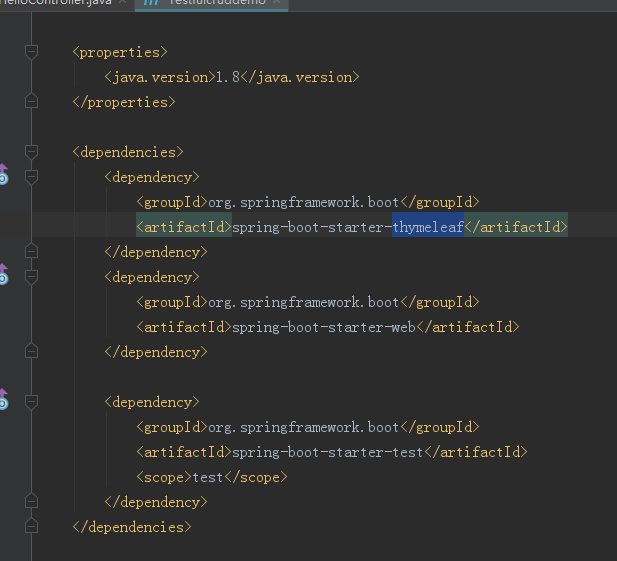This screenshot has width=617, height=561.
Task: Click the gutter icon beside the thymeleaf dependency
Action: click(x=3, y=174)
